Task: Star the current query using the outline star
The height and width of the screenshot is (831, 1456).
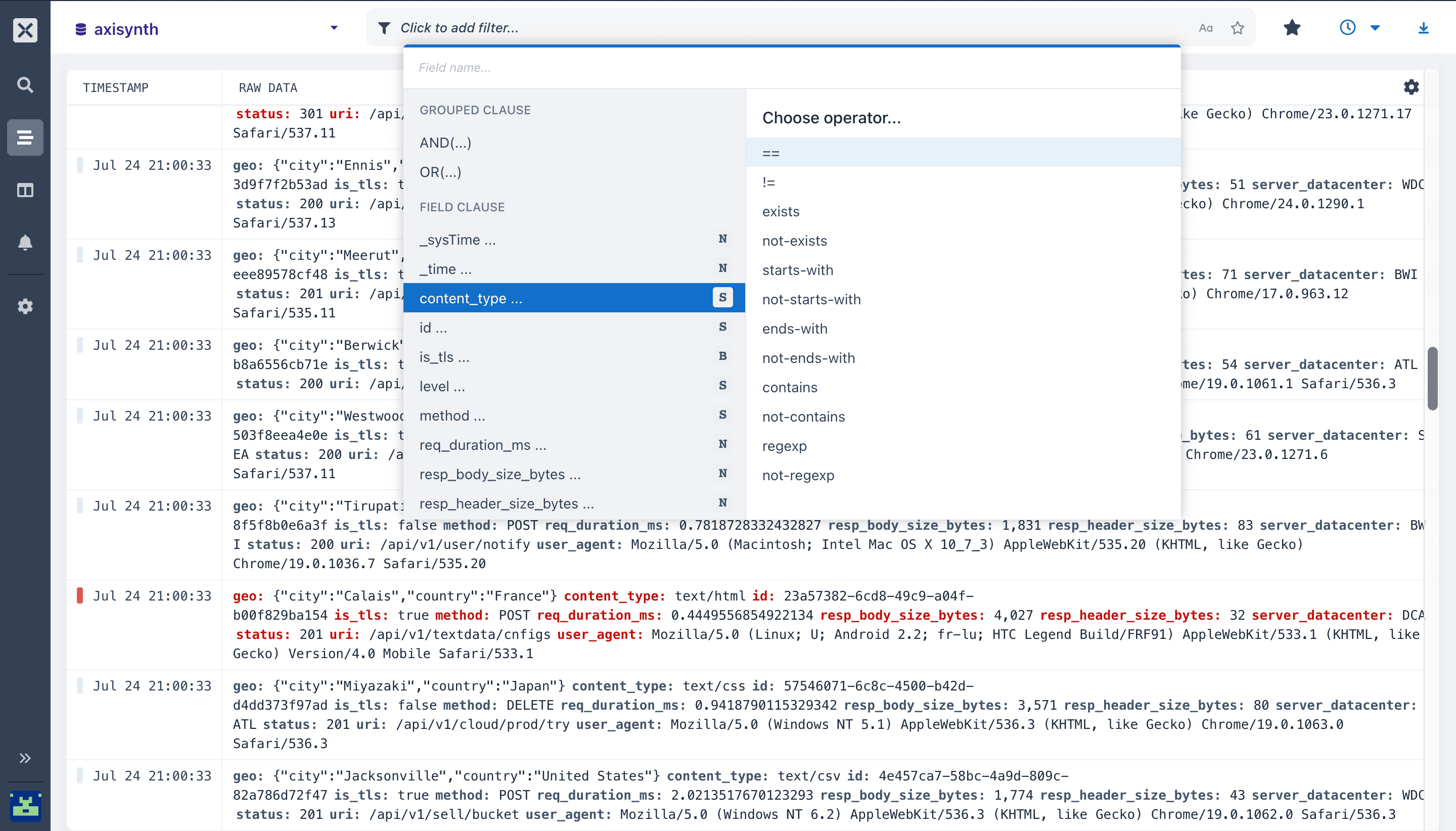Action: coord(1237,27)
